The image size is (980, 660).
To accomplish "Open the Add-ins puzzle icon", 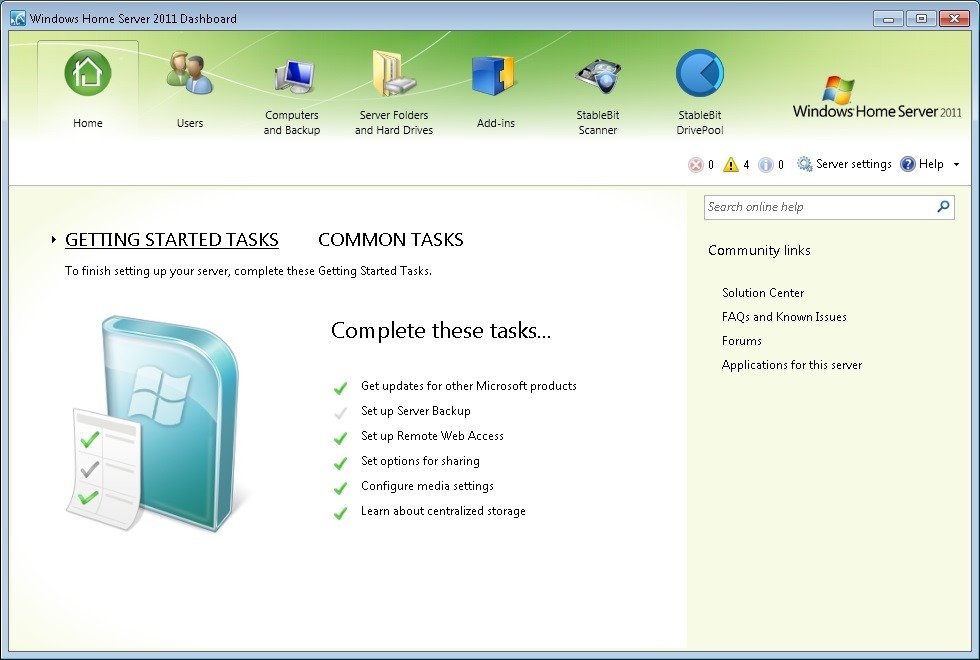I will pos(496,76).
